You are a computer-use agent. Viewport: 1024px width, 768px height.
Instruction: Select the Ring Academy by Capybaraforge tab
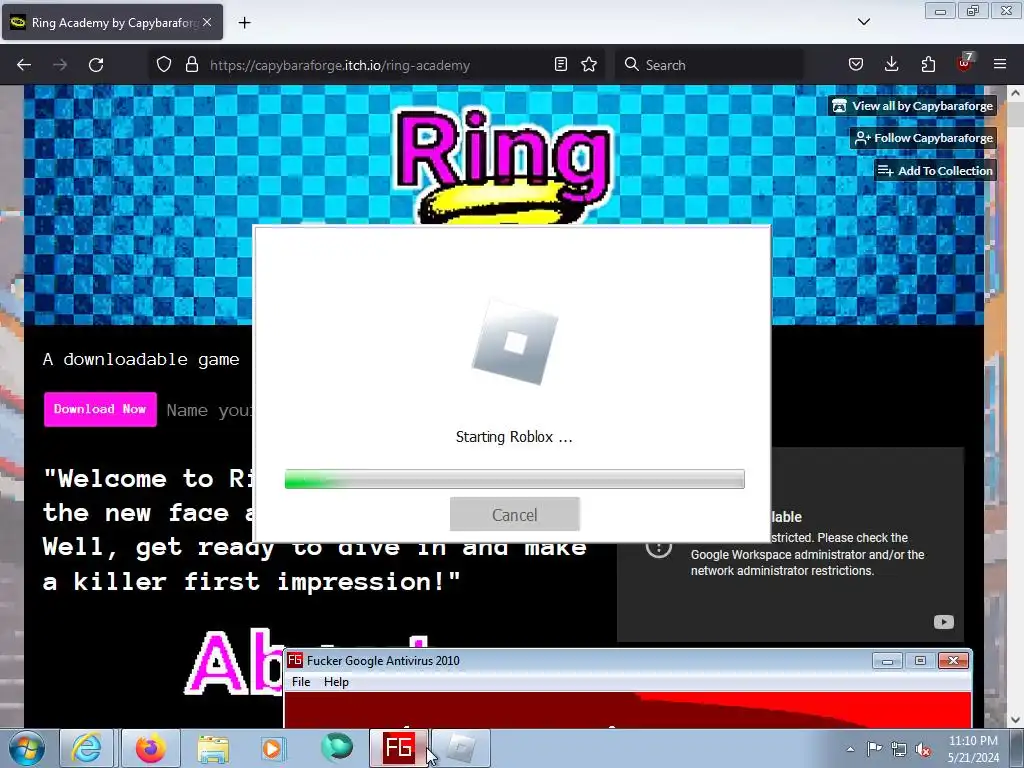[112, 22]
